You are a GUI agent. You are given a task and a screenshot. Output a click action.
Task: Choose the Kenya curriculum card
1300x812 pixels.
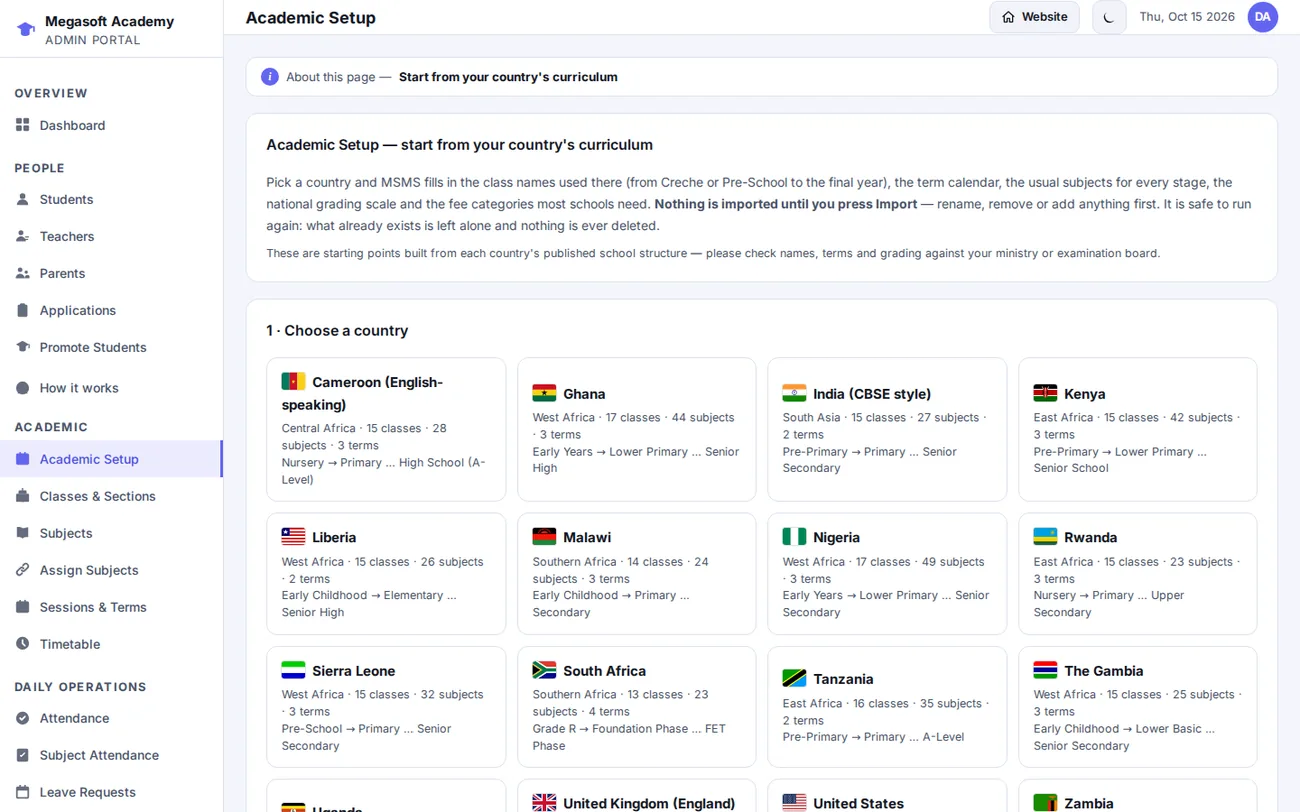(x=1137, y=430)
